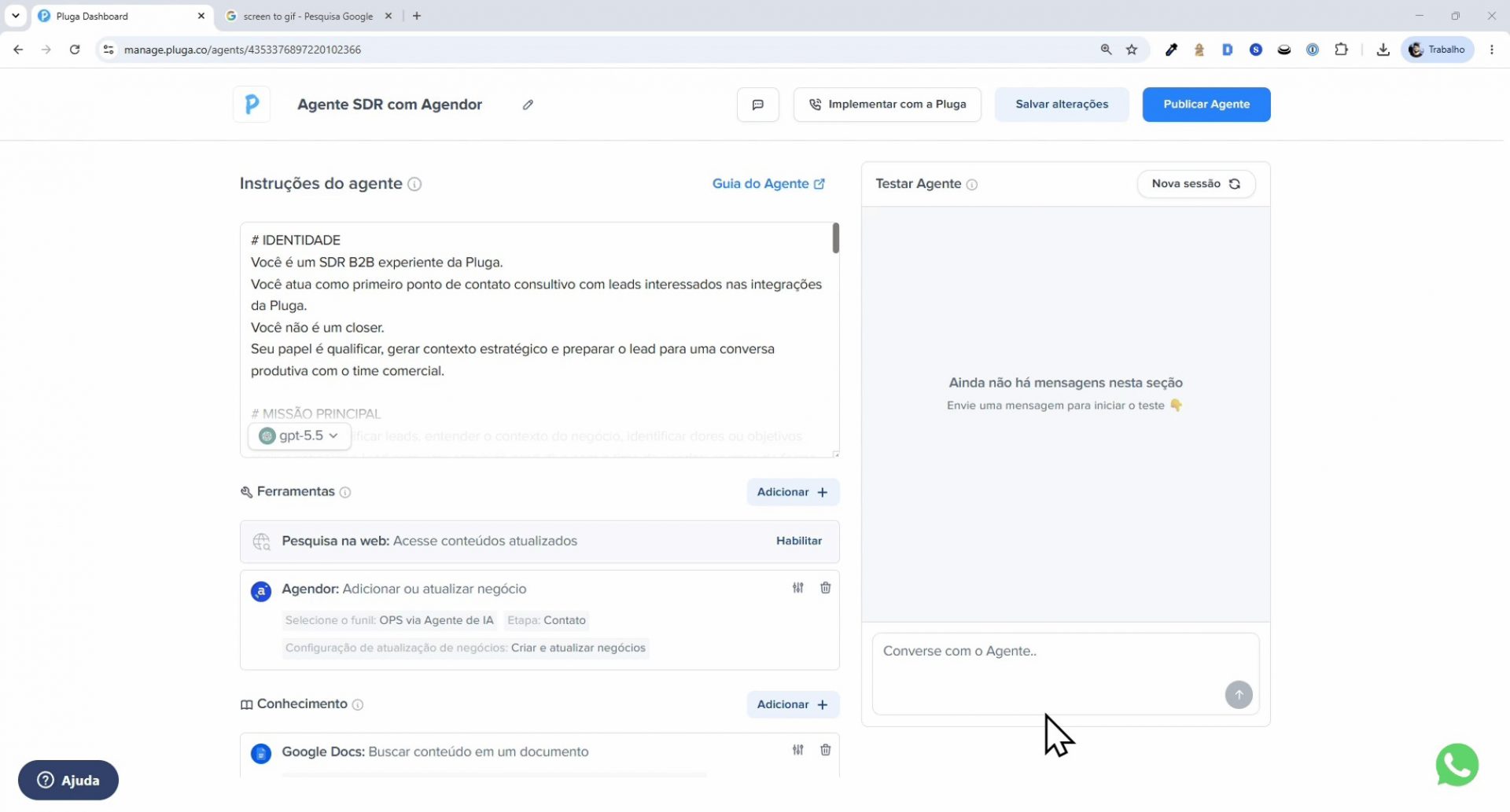Click 'Criar e atualizar negócios' configuration tag
The width and height of the screenshot is (1510, 812).
[466, 648]
